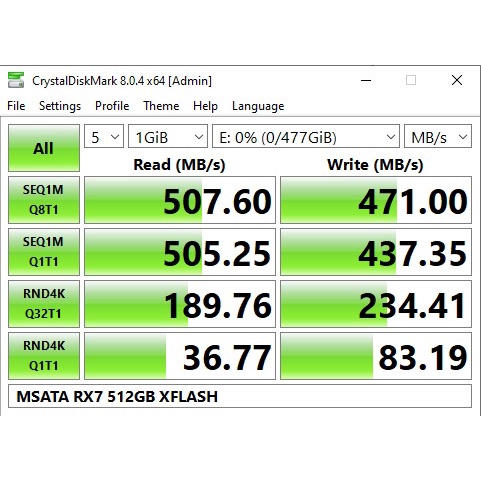Click the 471.00 write result

(x=376, y=200)
